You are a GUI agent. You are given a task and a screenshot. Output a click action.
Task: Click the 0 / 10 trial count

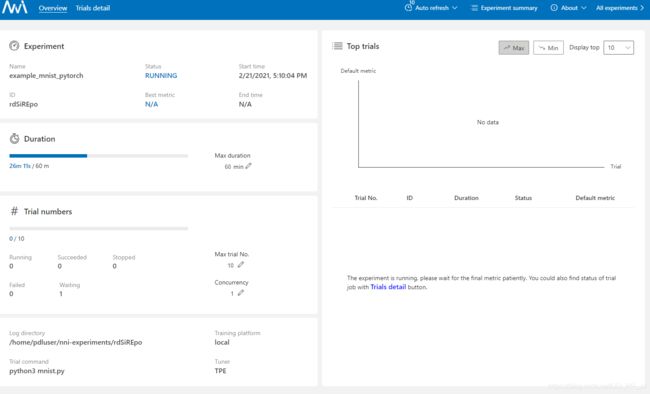coord(17,238)
